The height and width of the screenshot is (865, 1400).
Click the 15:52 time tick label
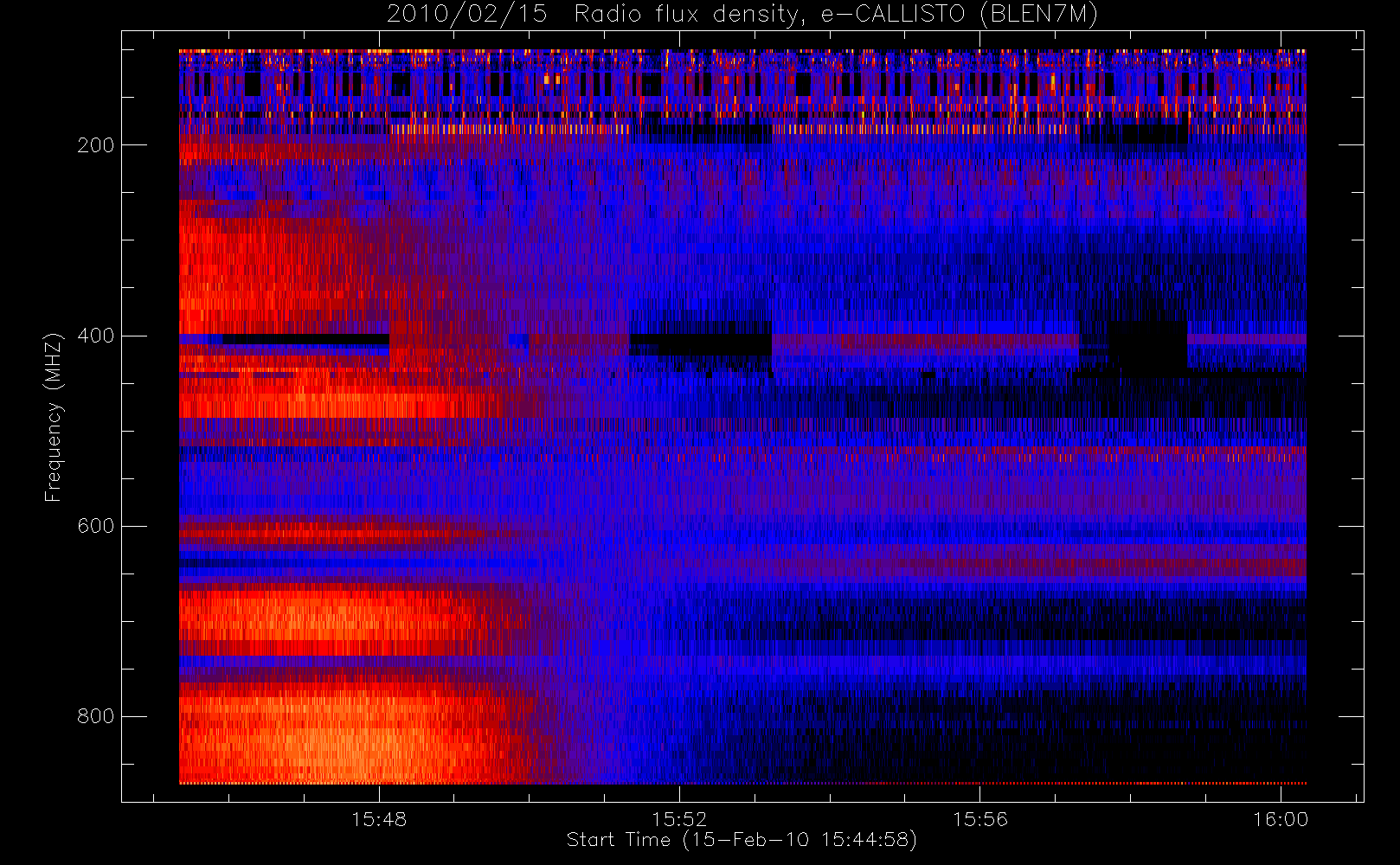tap(679, 819)
